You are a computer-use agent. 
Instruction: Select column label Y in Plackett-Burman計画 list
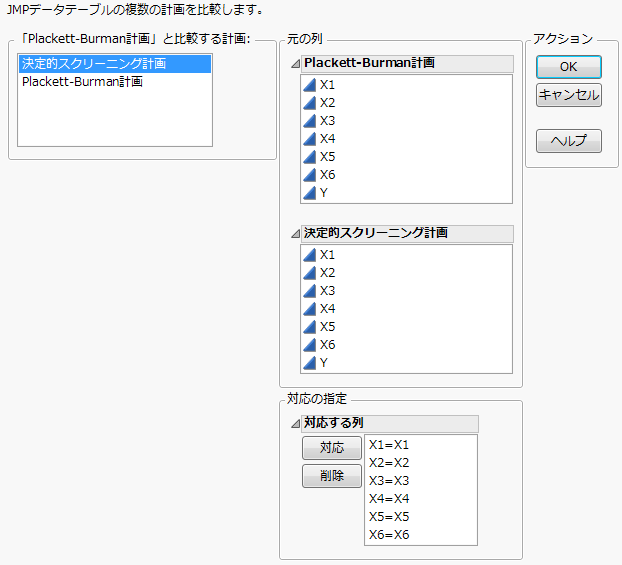pyautogui.click(x=324, y=193)
